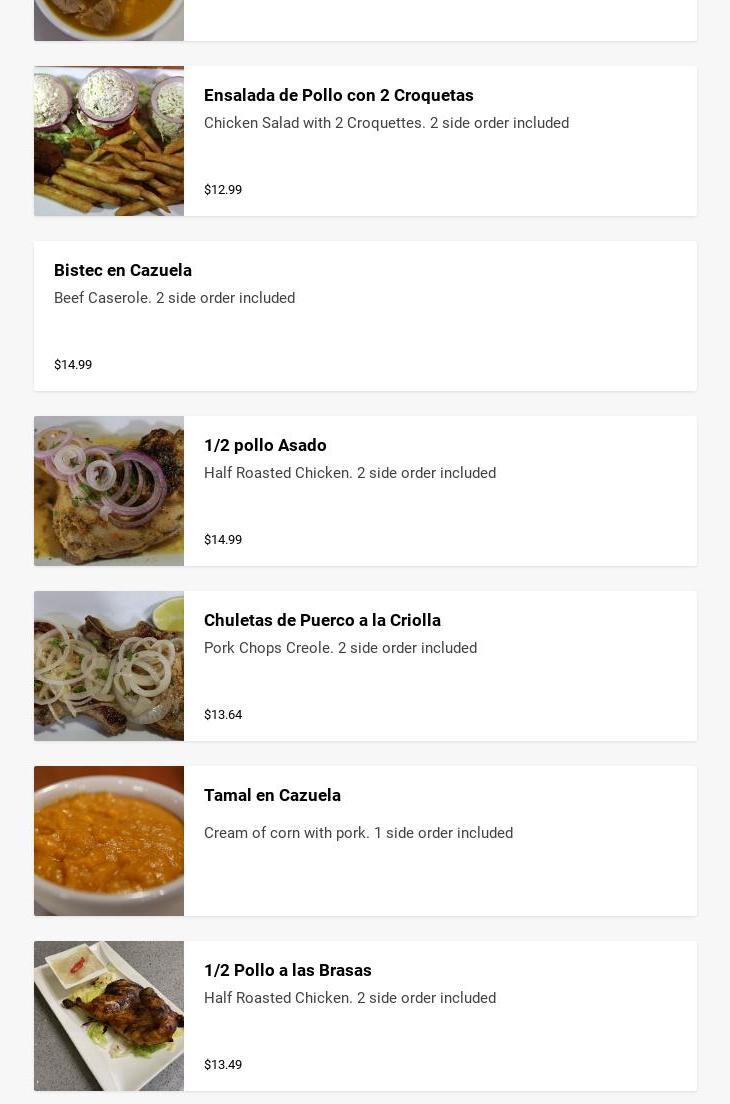The height and width of the screenshot is (1104, 730).
Task: Open the Ensalada de Pollo con 2 Croquetas photo
Action: click(x=109, y=141)
